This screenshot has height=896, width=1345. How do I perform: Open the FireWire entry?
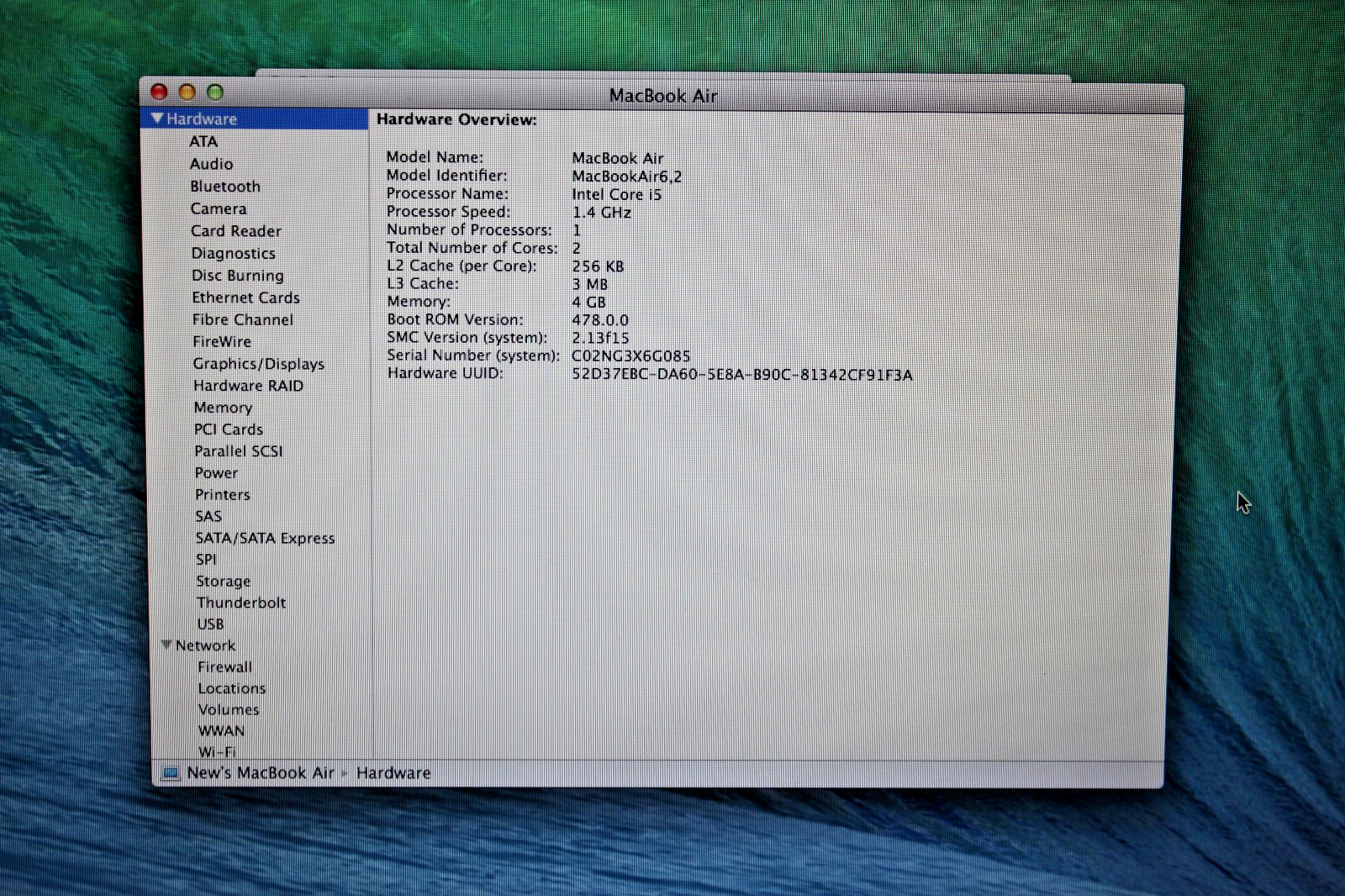tap(222, 341)
